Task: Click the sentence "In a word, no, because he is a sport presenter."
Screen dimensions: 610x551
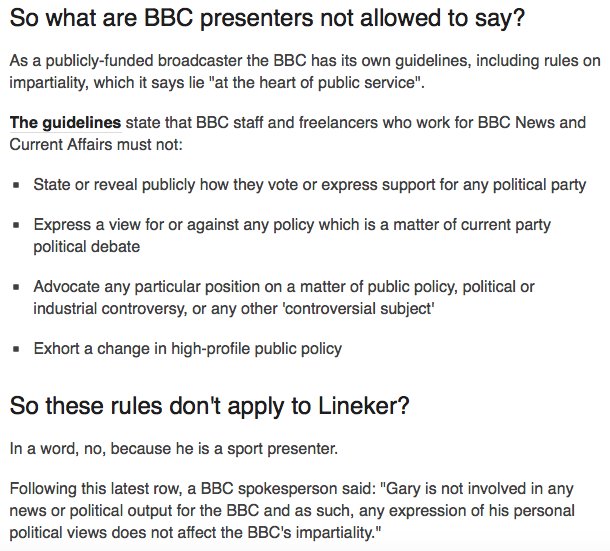Action: [x=174, y=449]
